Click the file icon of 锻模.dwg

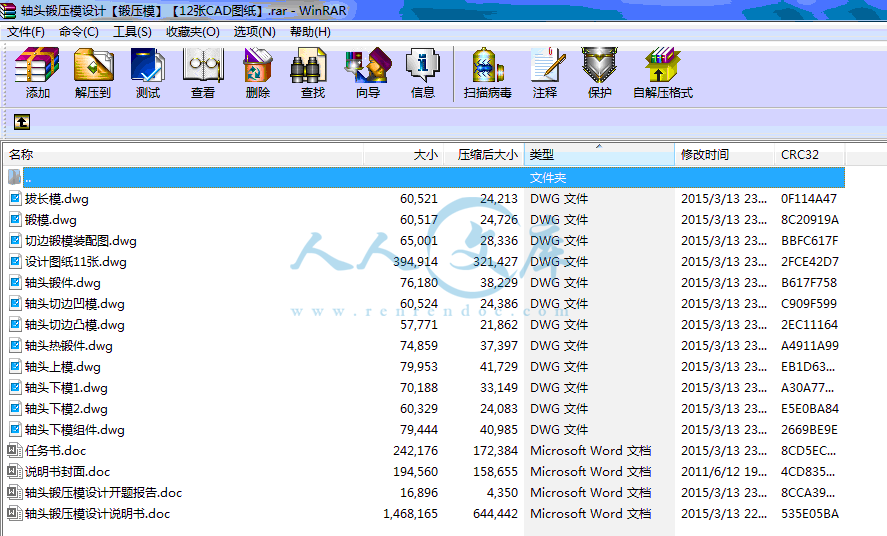pyautogui.click(x=15, y=219)
